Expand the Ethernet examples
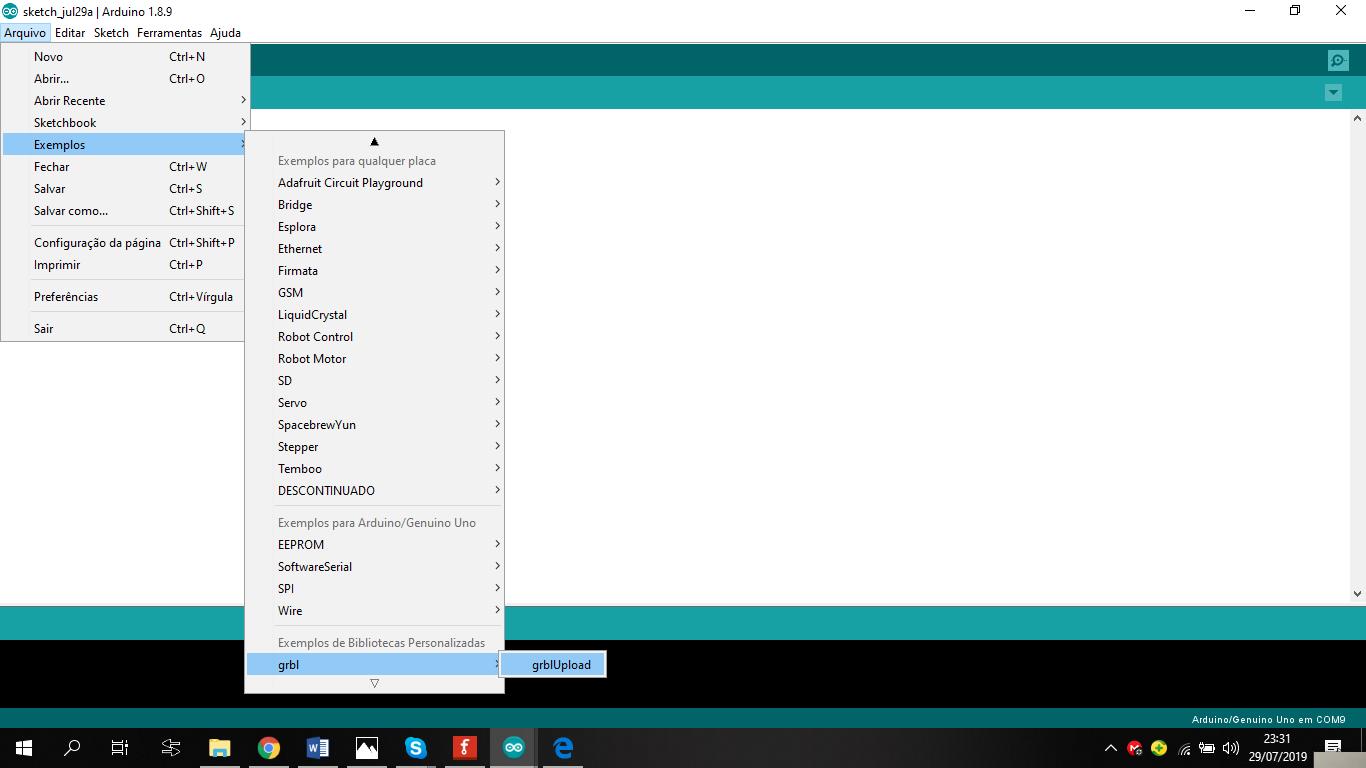 [x=374, y=249]
